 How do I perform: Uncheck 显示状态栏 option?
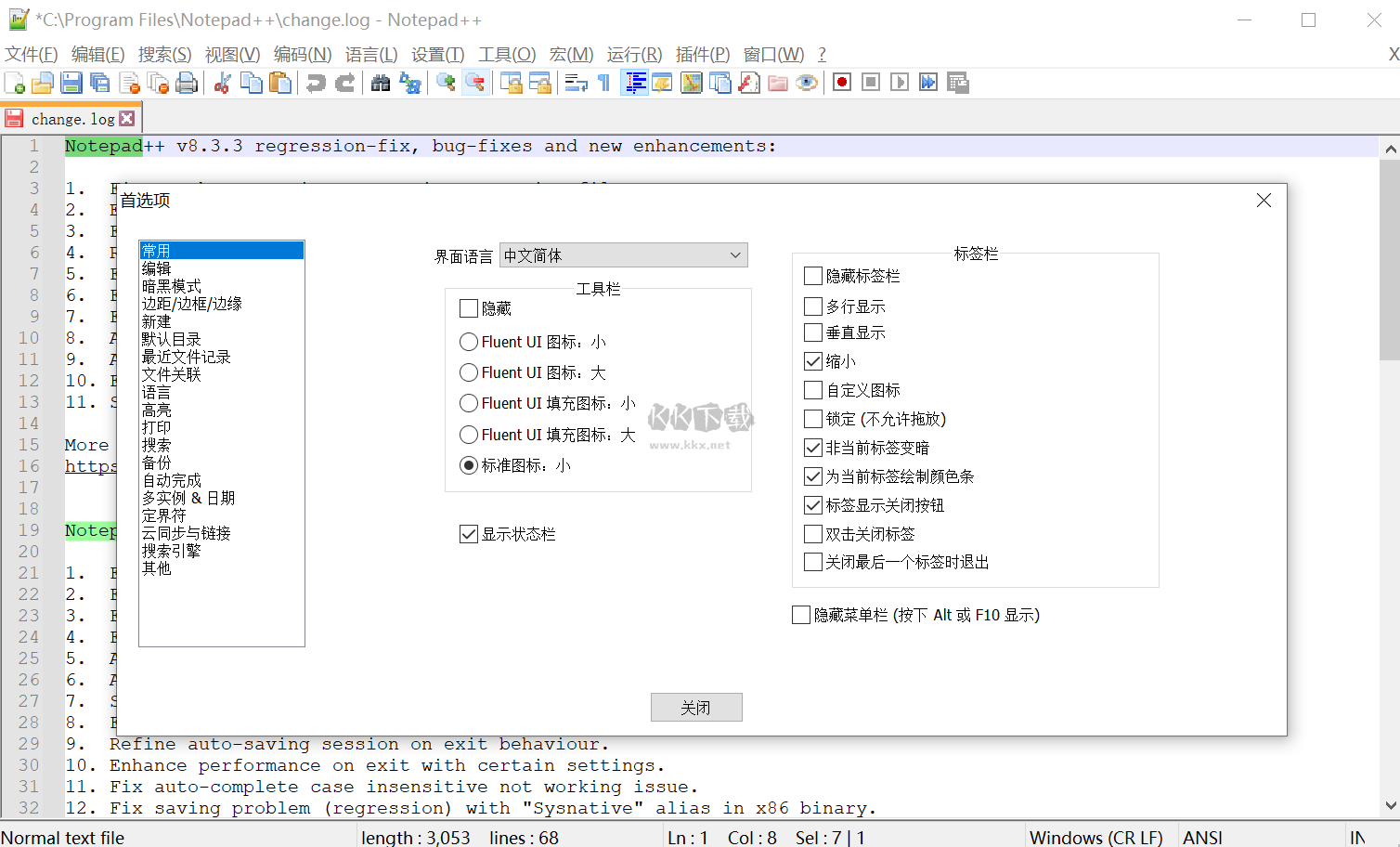[469, 533]
